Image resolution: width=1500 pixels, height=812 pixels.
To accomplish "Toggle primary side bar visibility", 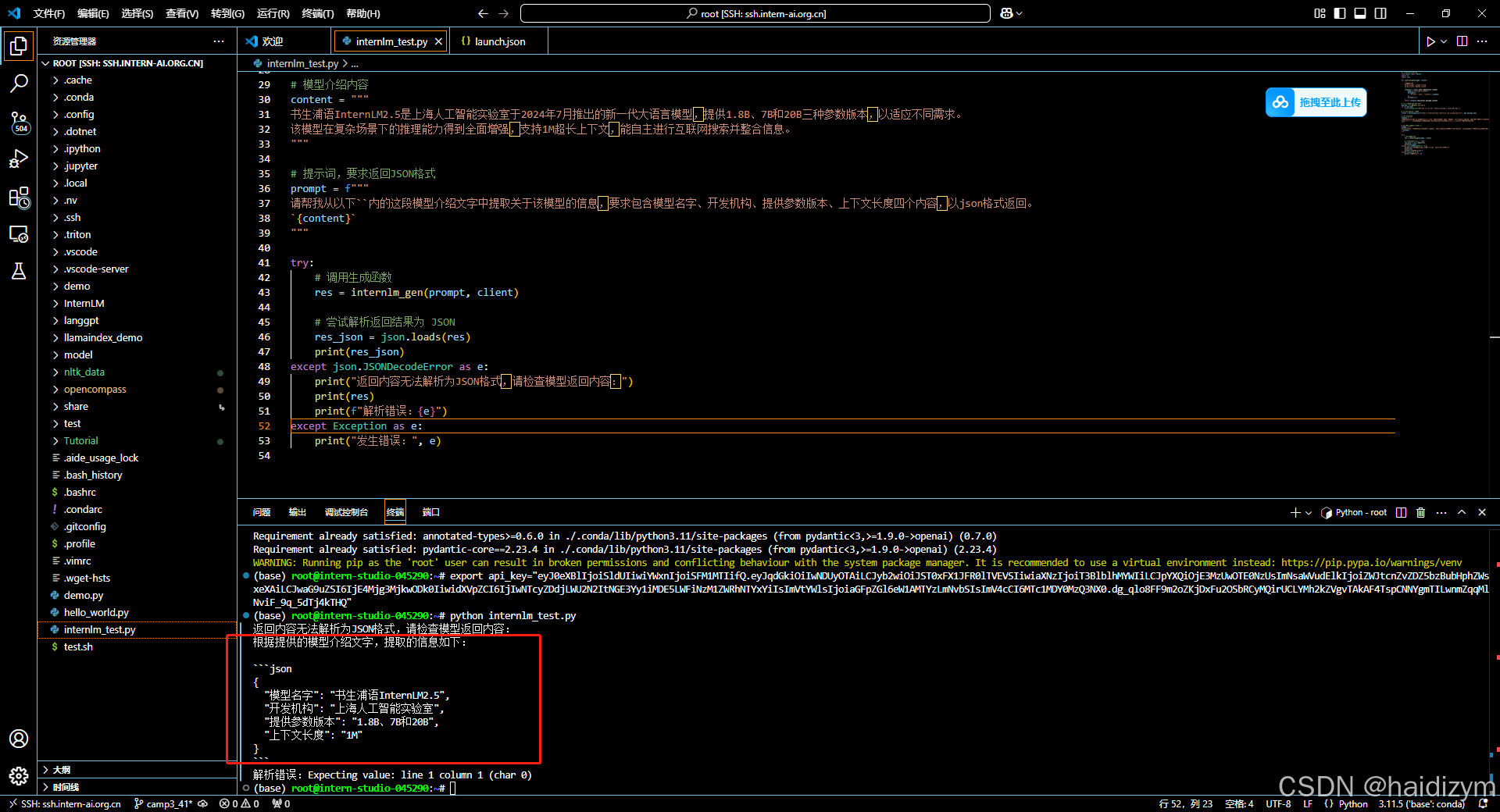I will pyautogui.click(x=1340, y=13).
